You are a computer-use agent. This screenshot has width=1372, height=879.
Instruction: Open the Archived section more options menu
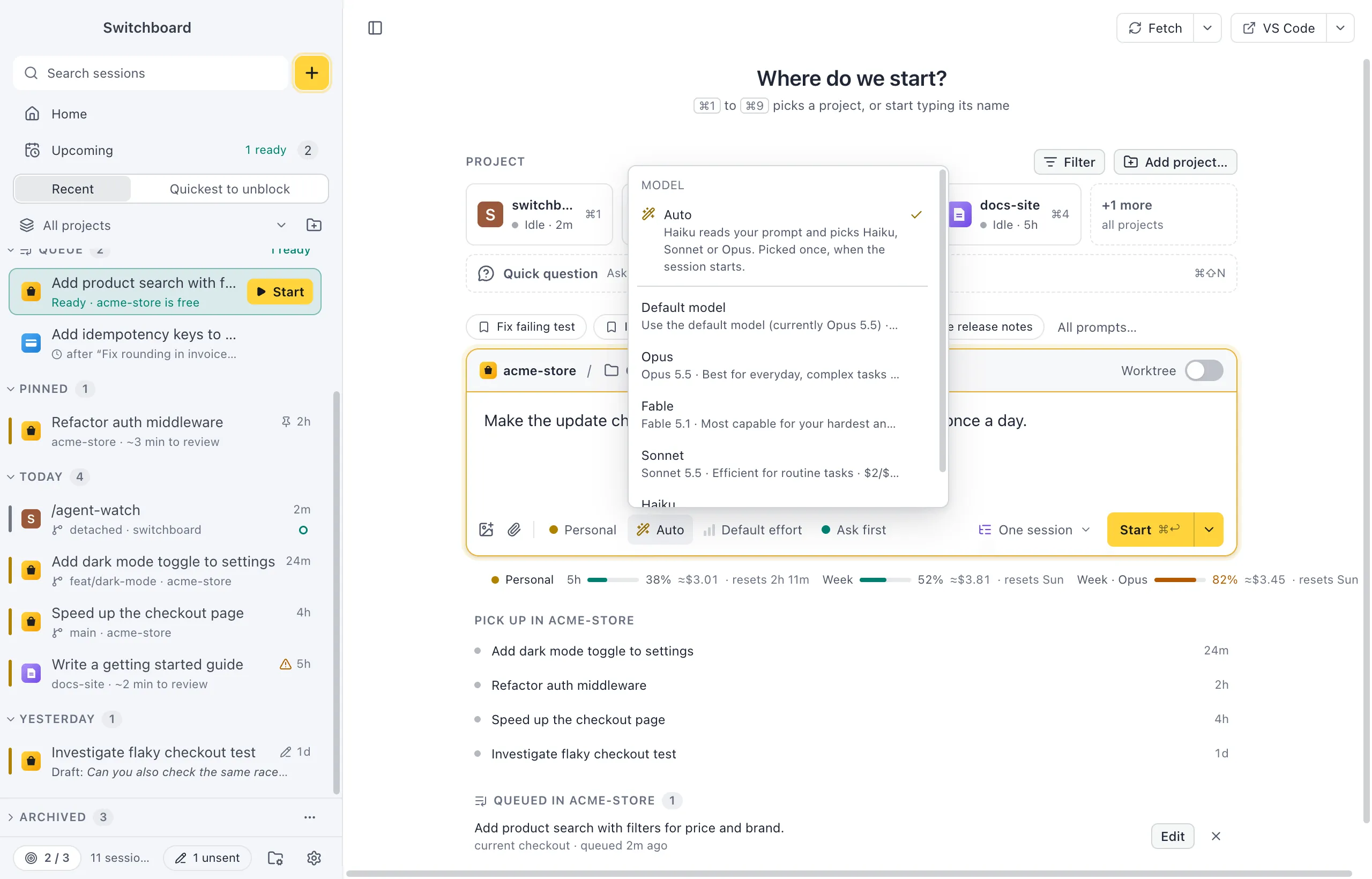[310, 817]
